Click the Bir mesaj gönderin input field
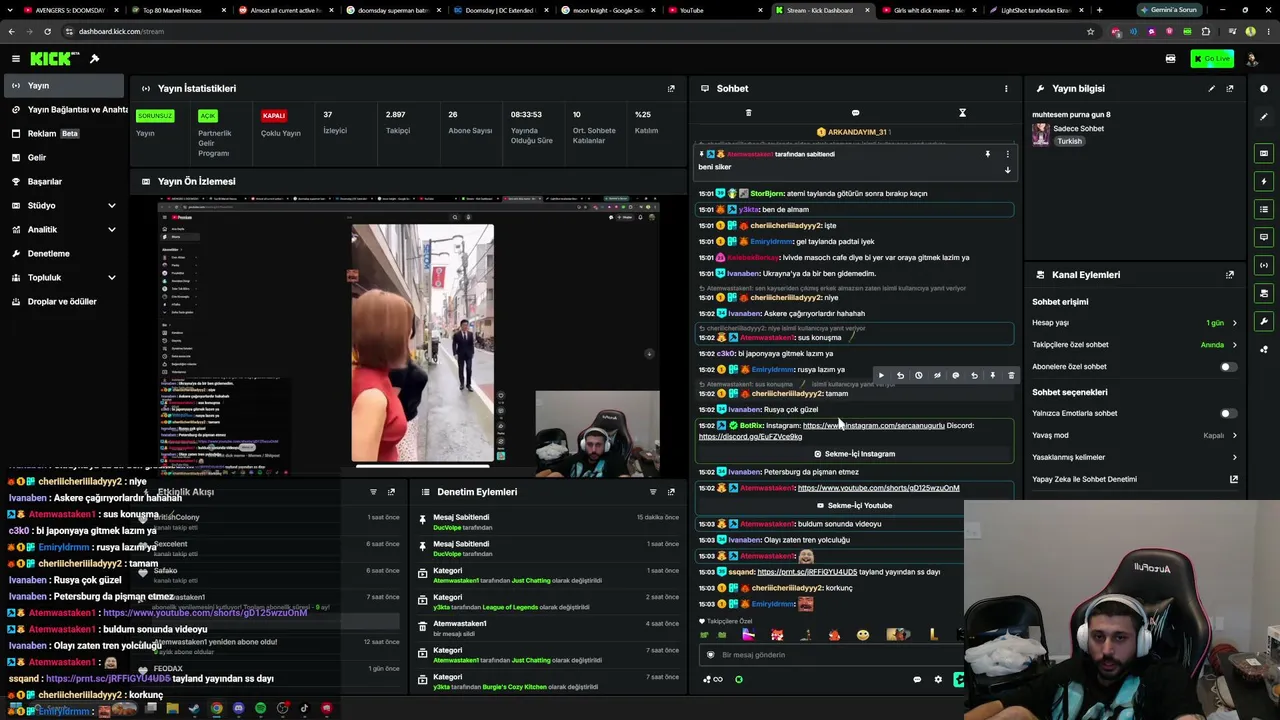 pyautogui.click(x=830, y=655)
